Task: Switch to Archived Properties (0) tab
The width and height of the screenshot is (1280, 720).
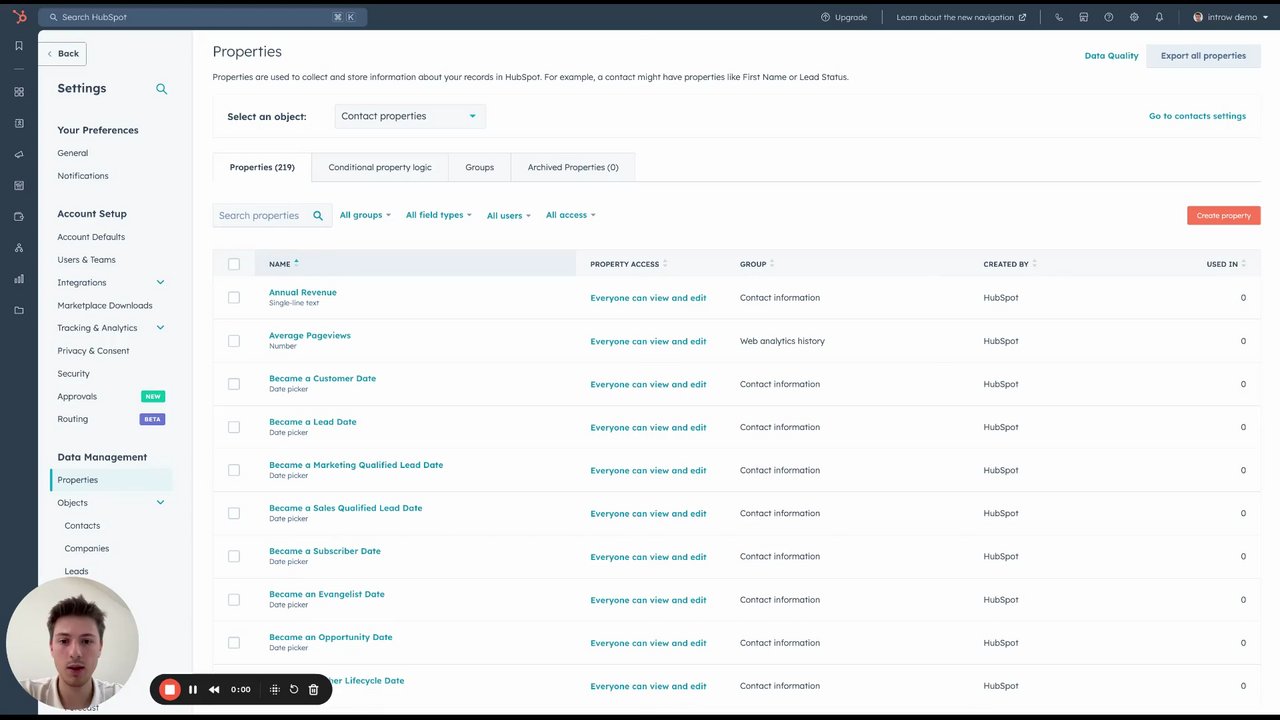Action: click(573, 167)
